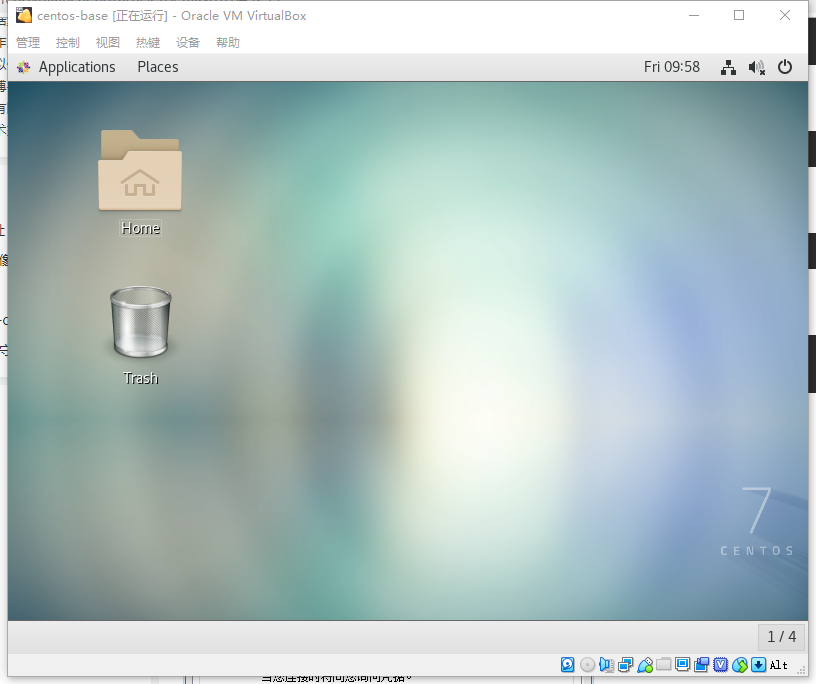Open the VirtualBox hard disk status icon
Viewport: 816px width, 684px height.
coord(567,664)
